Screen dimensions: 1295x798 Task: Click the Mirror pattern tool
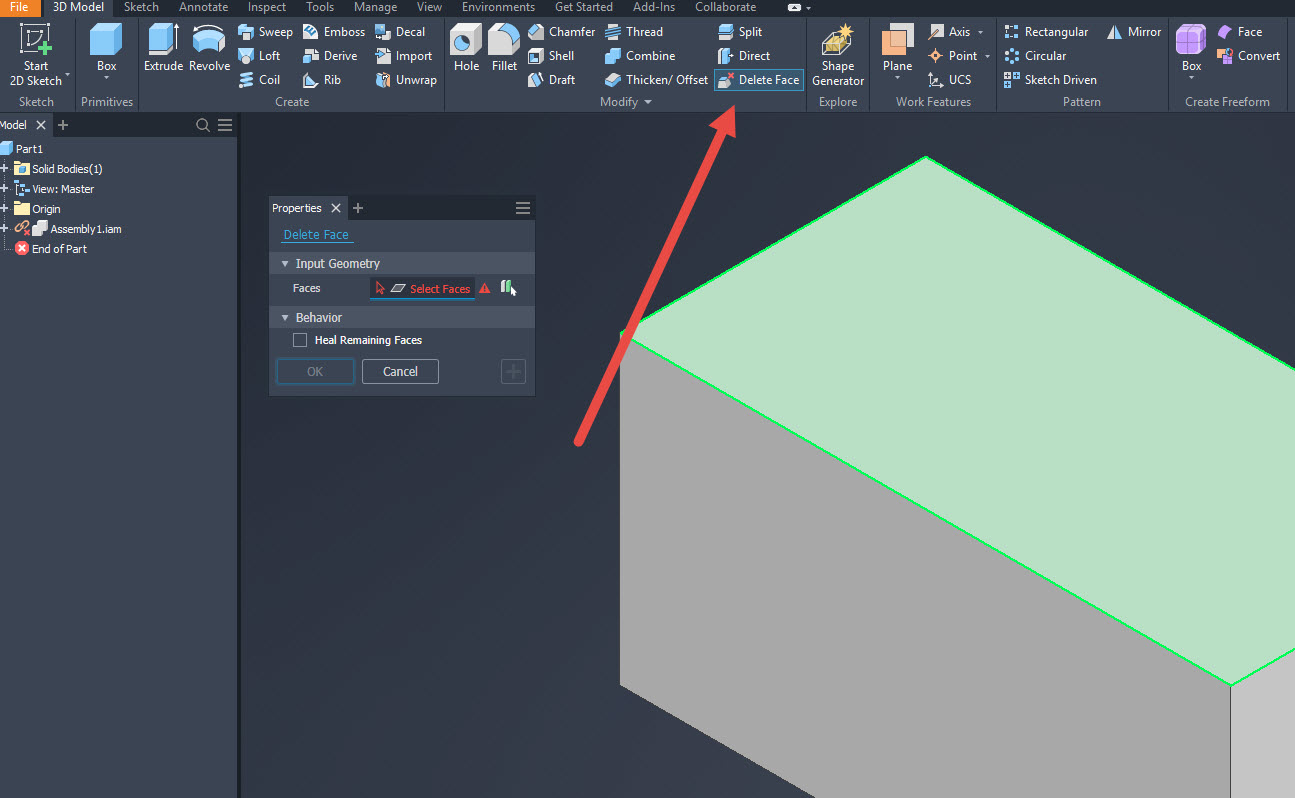[1133, 31]
